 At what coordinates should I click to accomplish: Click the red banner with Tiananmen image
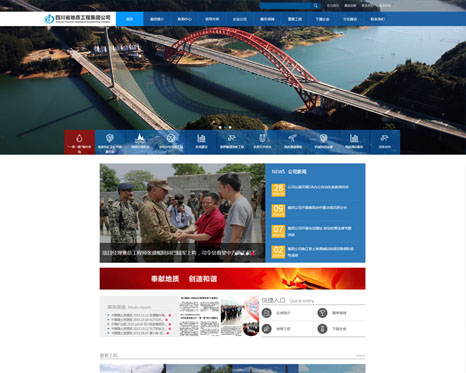pos(232,279)
